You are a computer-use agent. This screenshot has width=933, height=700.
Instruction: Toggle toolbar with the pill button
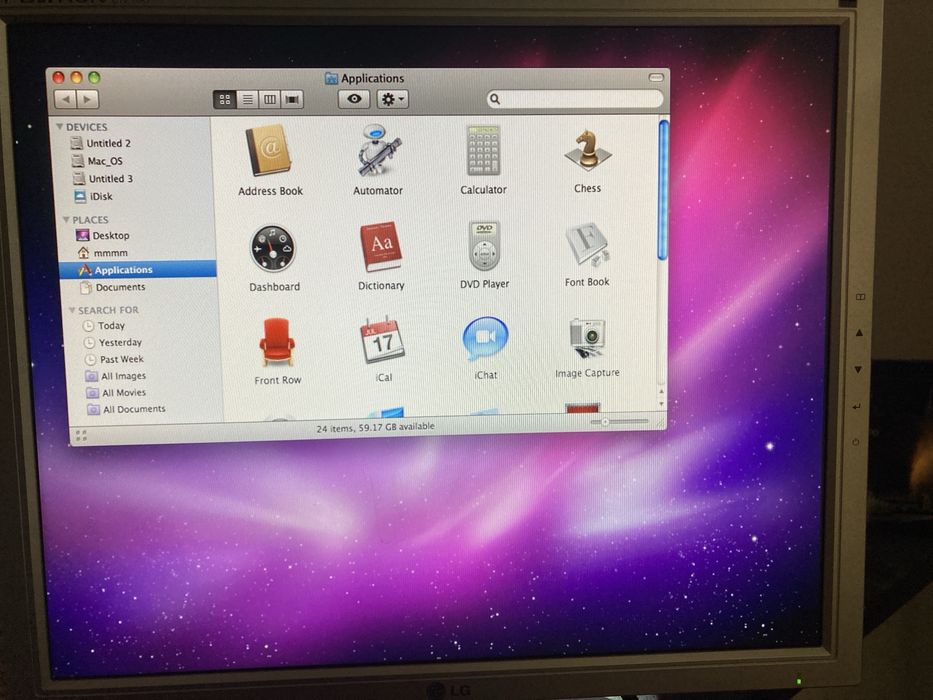(x=656, y=78)
